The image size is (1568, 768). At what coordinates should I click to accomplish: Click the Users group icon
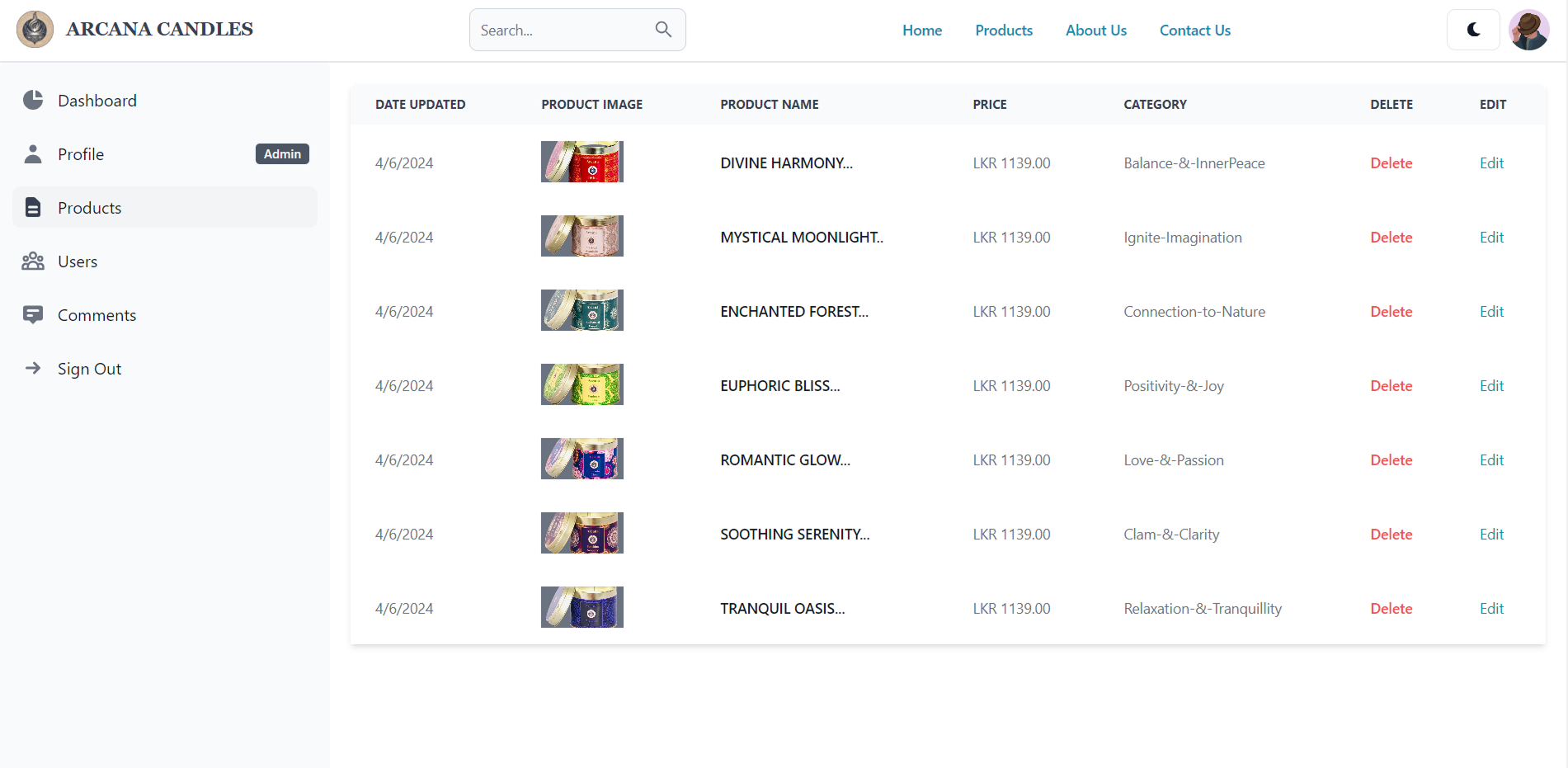coord(33,261)
